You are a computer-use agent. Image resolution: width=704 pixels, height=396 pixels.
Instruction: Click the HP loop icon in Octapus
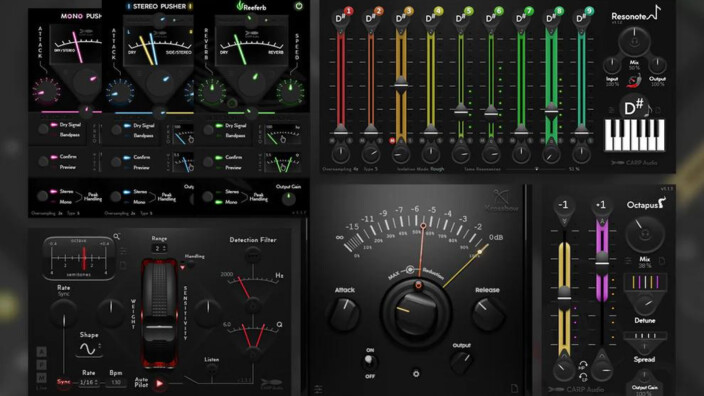point(583,366)
